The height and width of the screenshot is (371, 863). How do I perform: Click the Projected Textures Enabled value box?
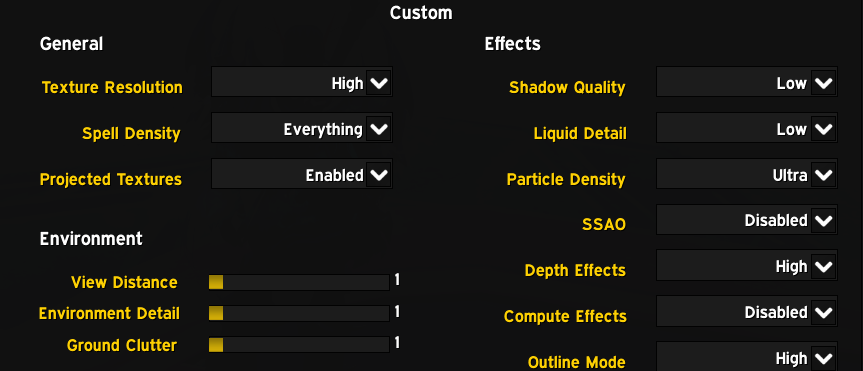302,174
